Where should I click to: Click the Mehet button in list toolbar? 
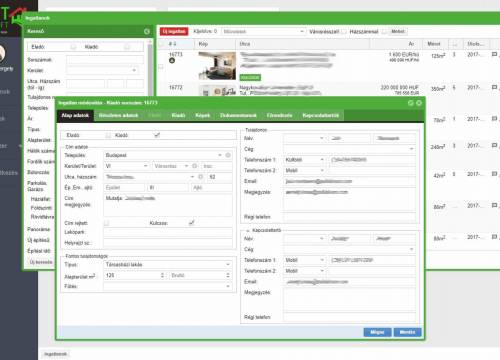(398, 31)
